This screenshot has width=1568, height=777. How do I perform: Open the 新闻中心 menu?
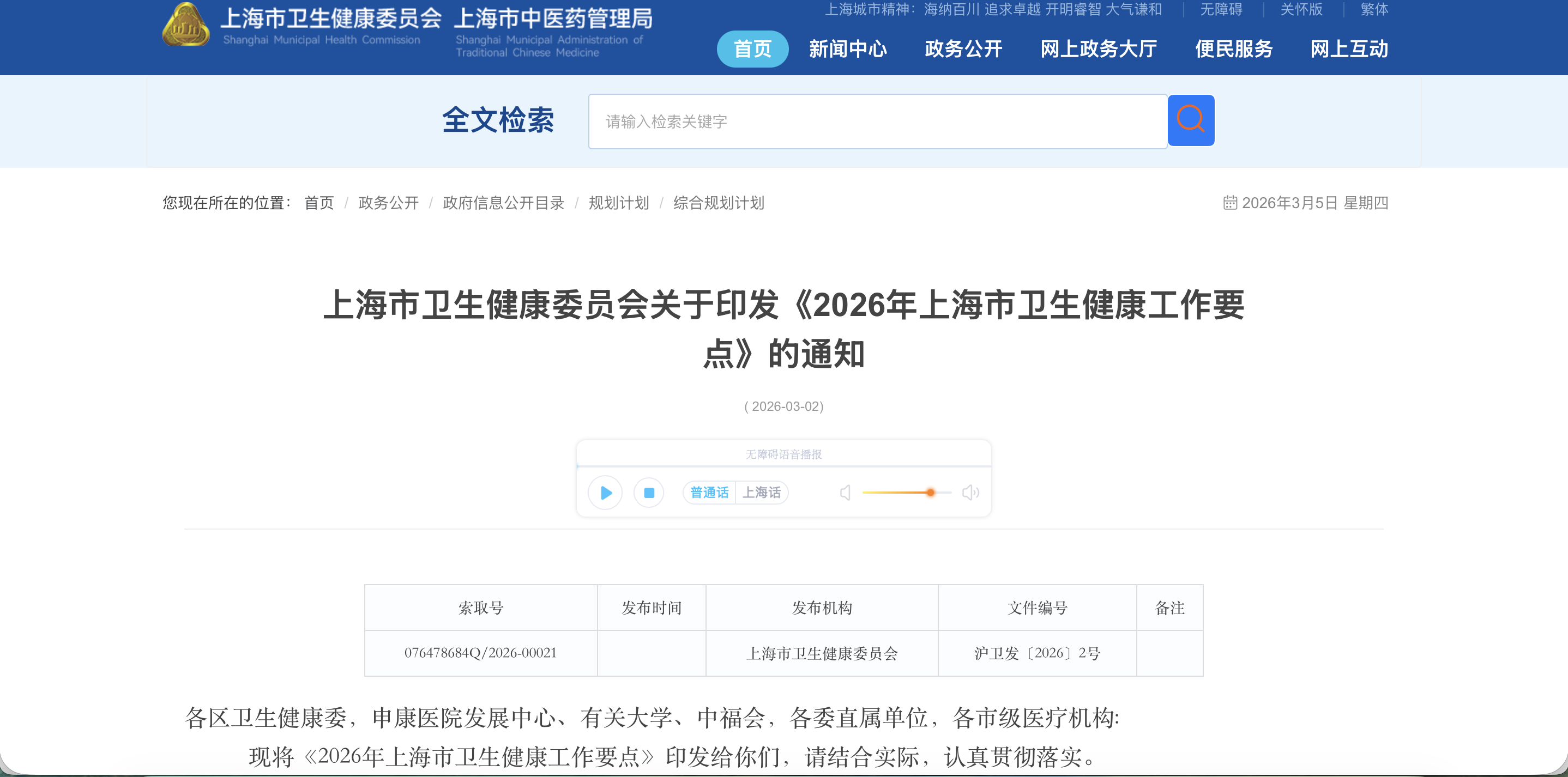[x=847, y=48]
